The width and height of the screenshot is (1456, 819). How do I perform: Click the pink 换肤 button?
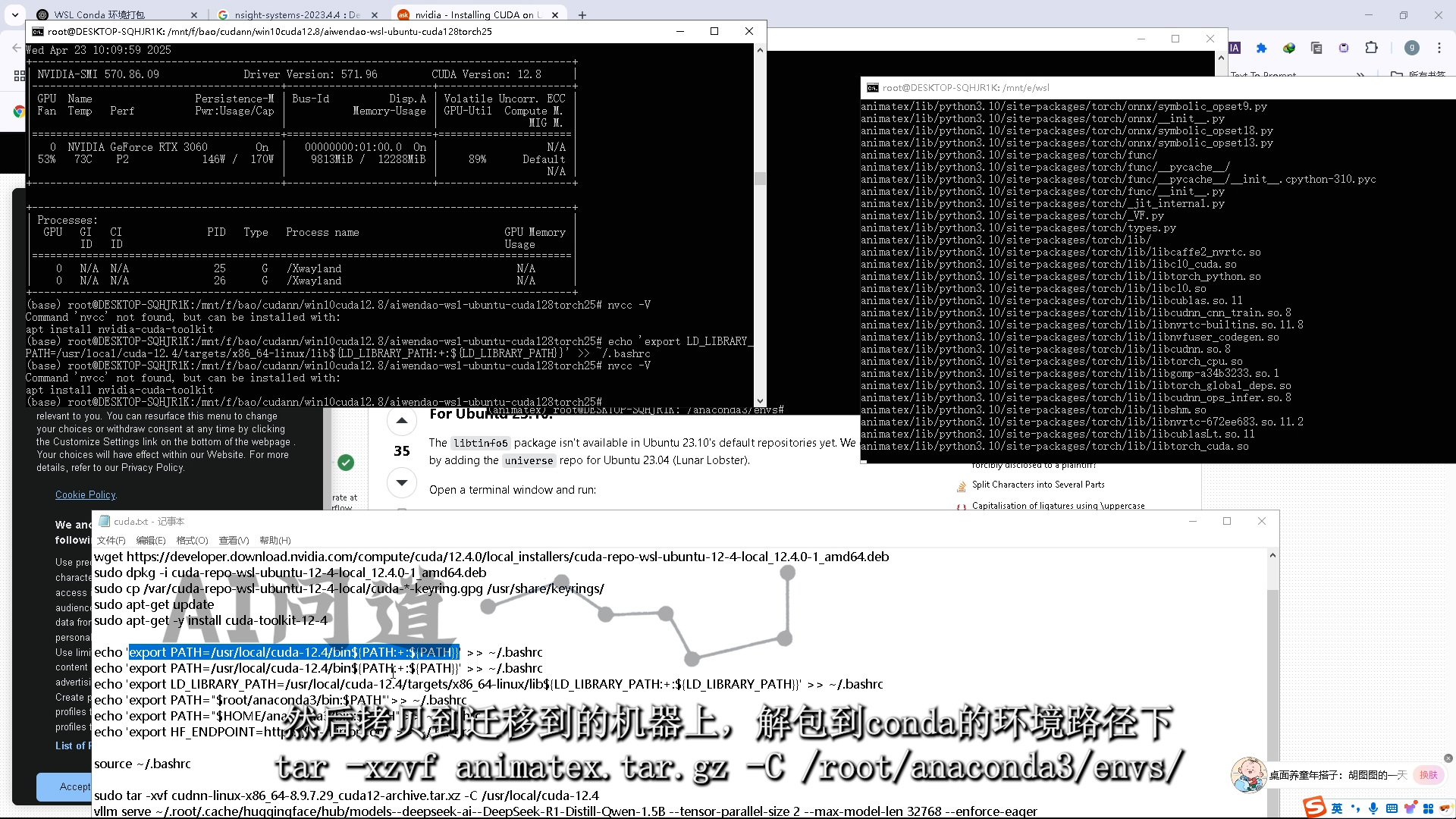click(x=1428, y=775)
